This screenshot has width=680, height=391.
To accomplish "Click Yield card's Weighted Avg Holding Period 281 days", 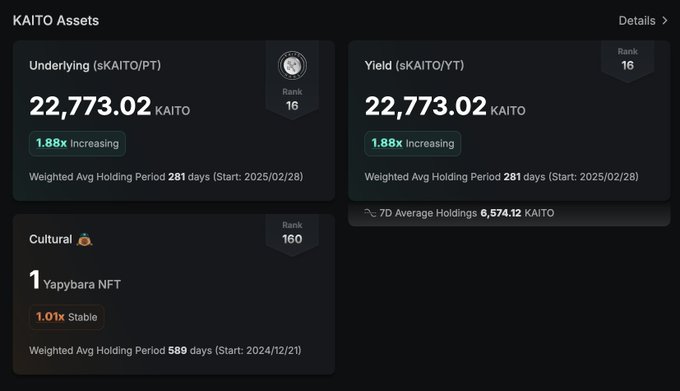I will pos(501,177).
